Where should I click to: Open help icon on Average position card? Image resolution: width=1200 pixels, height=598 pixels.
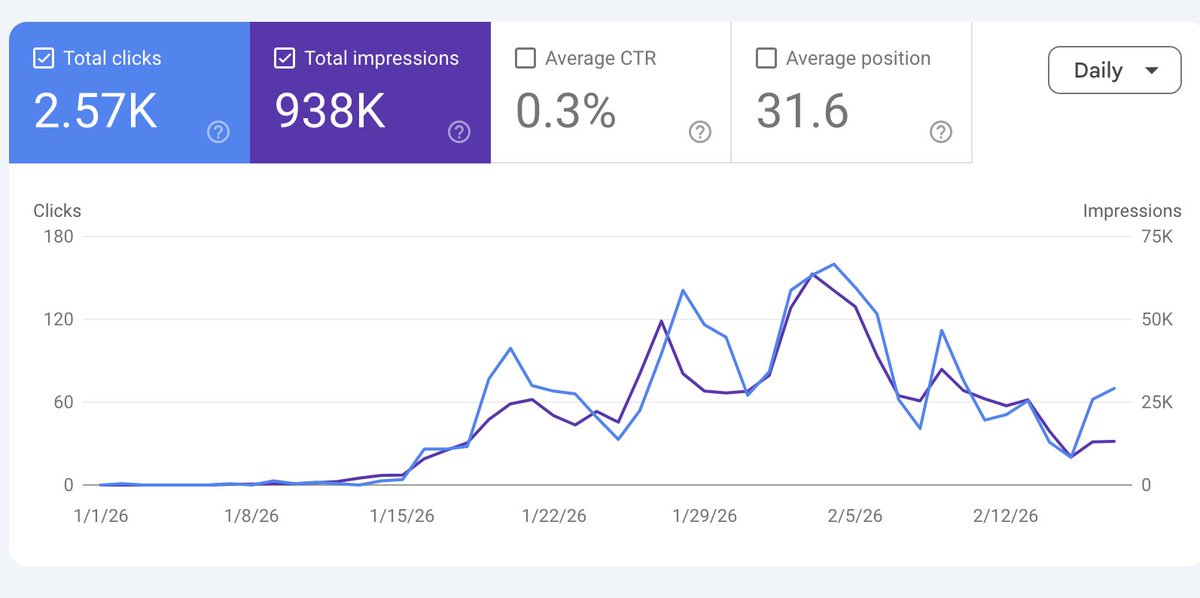pyautogui.click(x=941, y=132)
